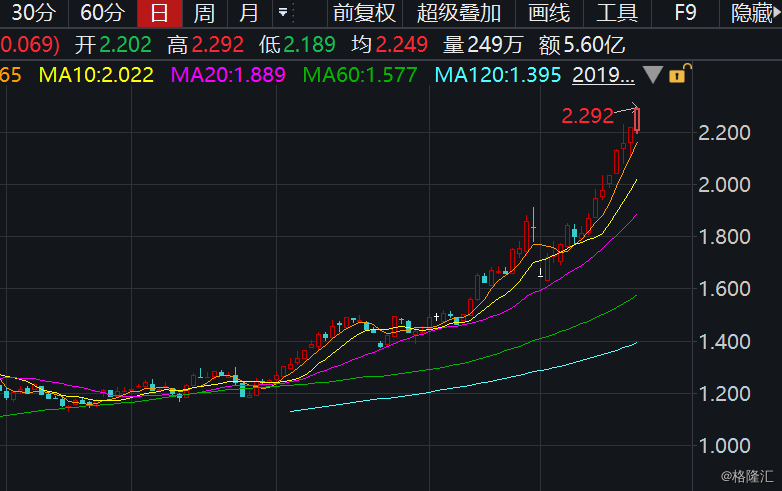Click the 1.000 price axis label
Screen dimensions: 782x491
pos(724,446)
